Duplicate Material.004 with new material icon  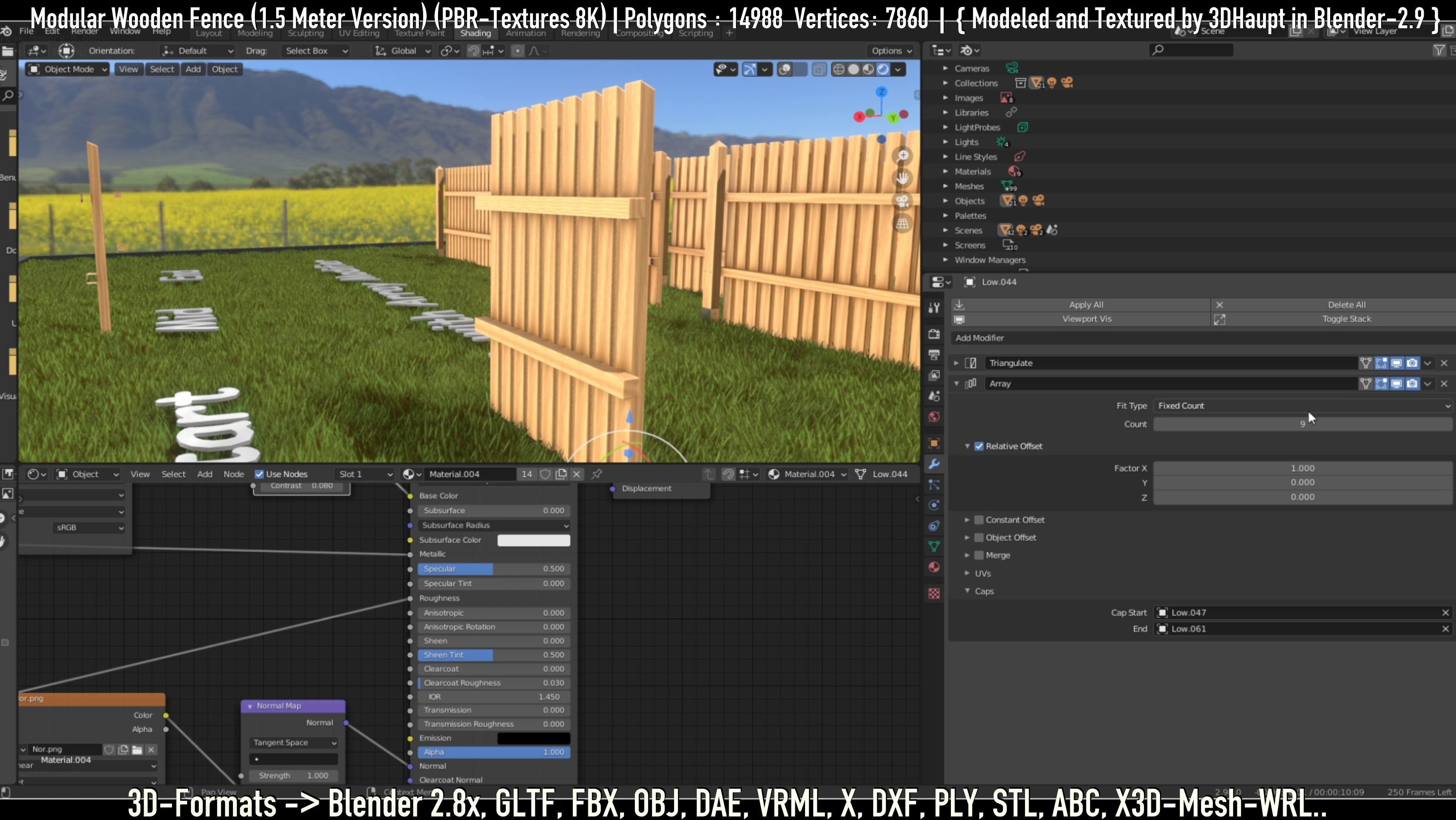point(561,474)
